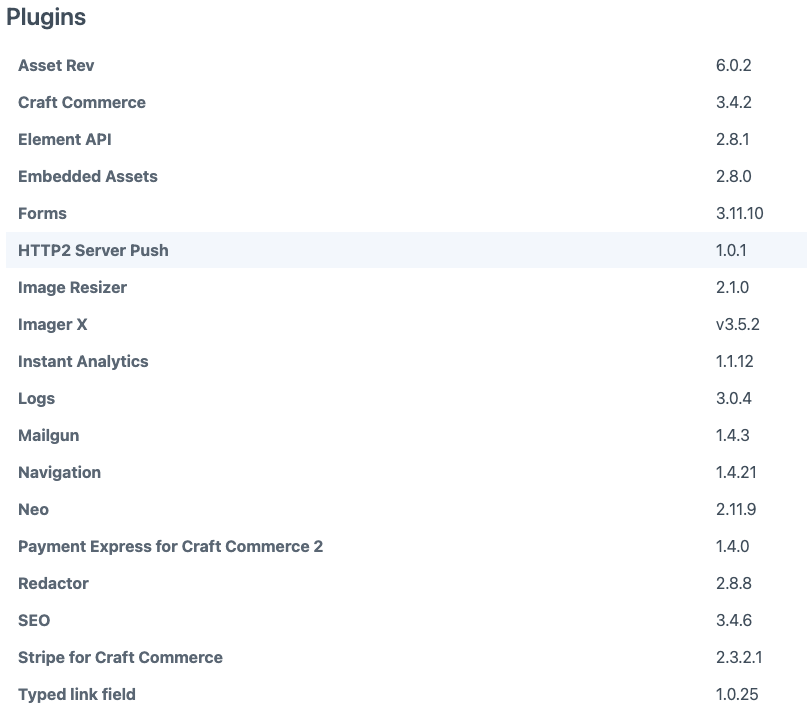
Task: Click the SEO plugin name
Action: click(x=33, y=620)
